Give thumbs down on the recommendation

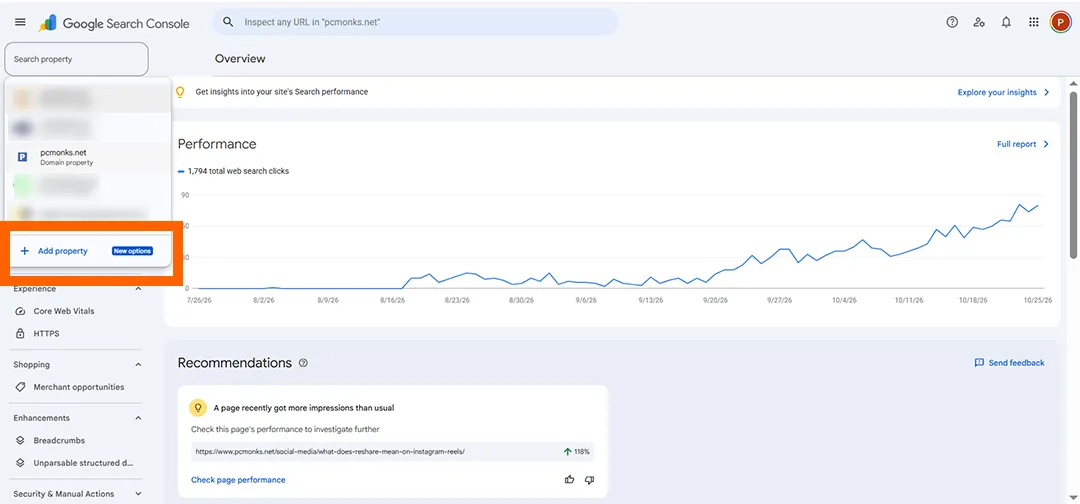coord(590,479)
